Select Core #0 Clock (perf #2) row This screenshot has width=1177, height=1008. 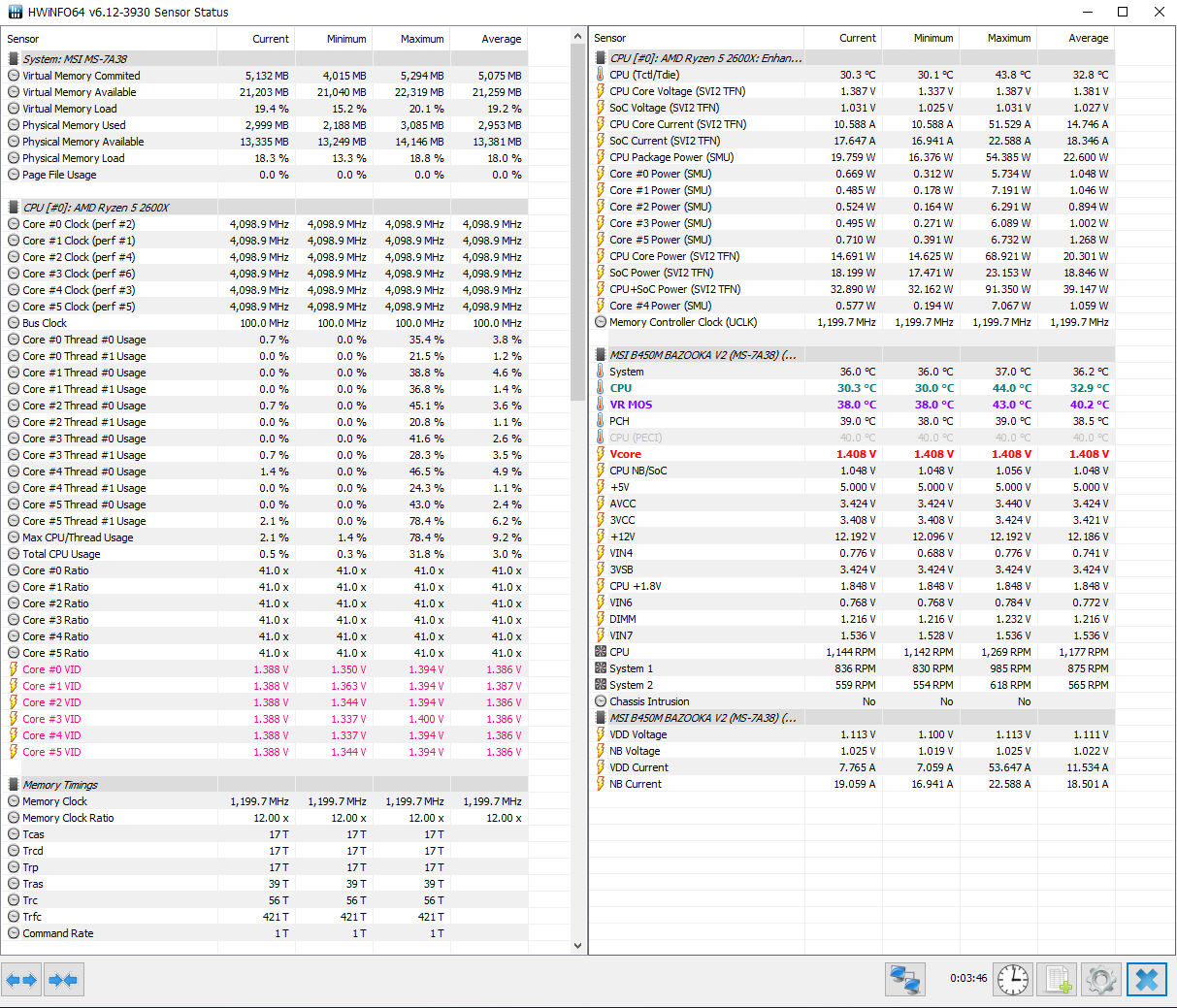pos(265,224)
